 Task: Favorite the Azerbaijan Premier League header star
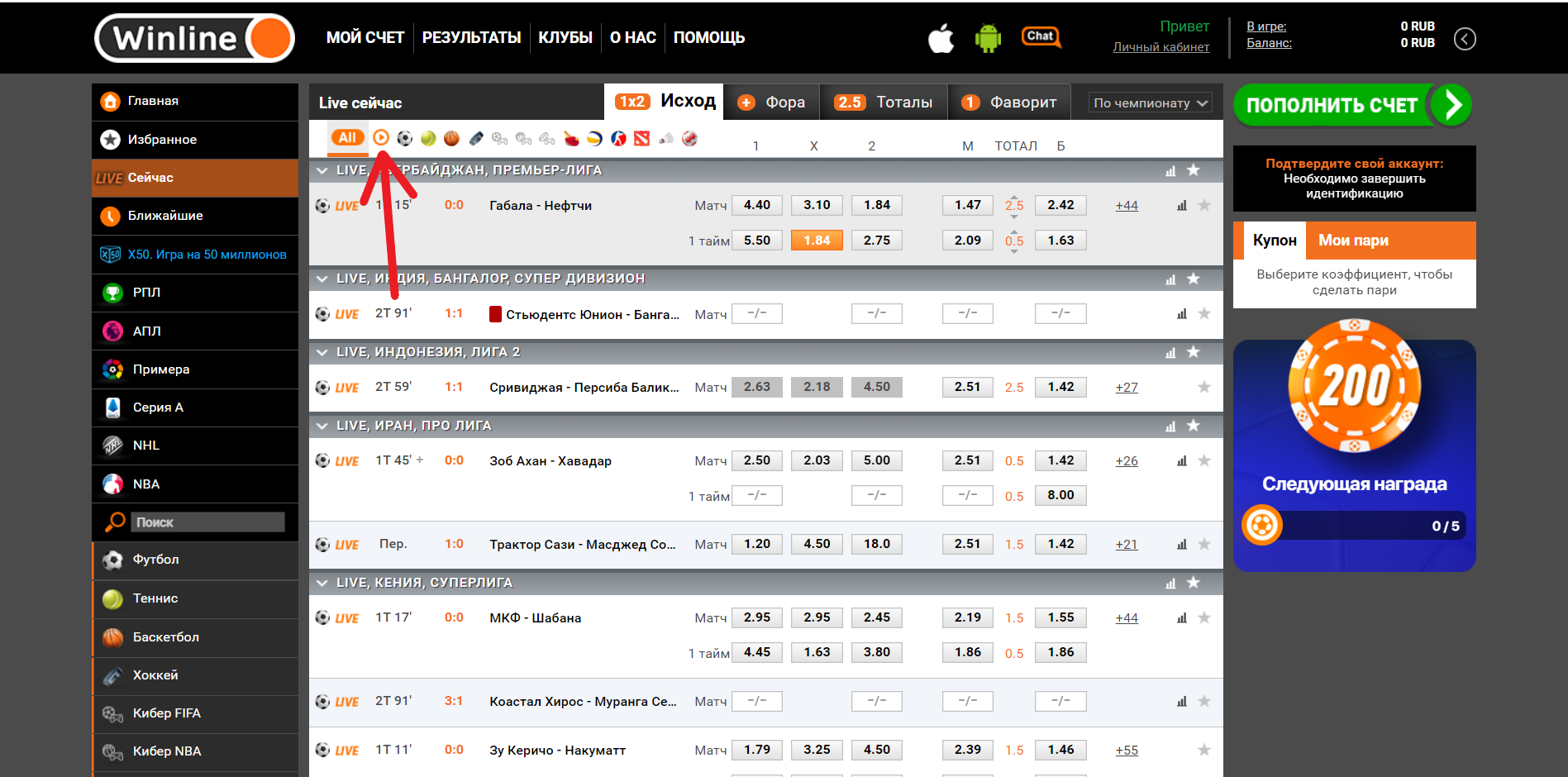(x=1194, y=170)
